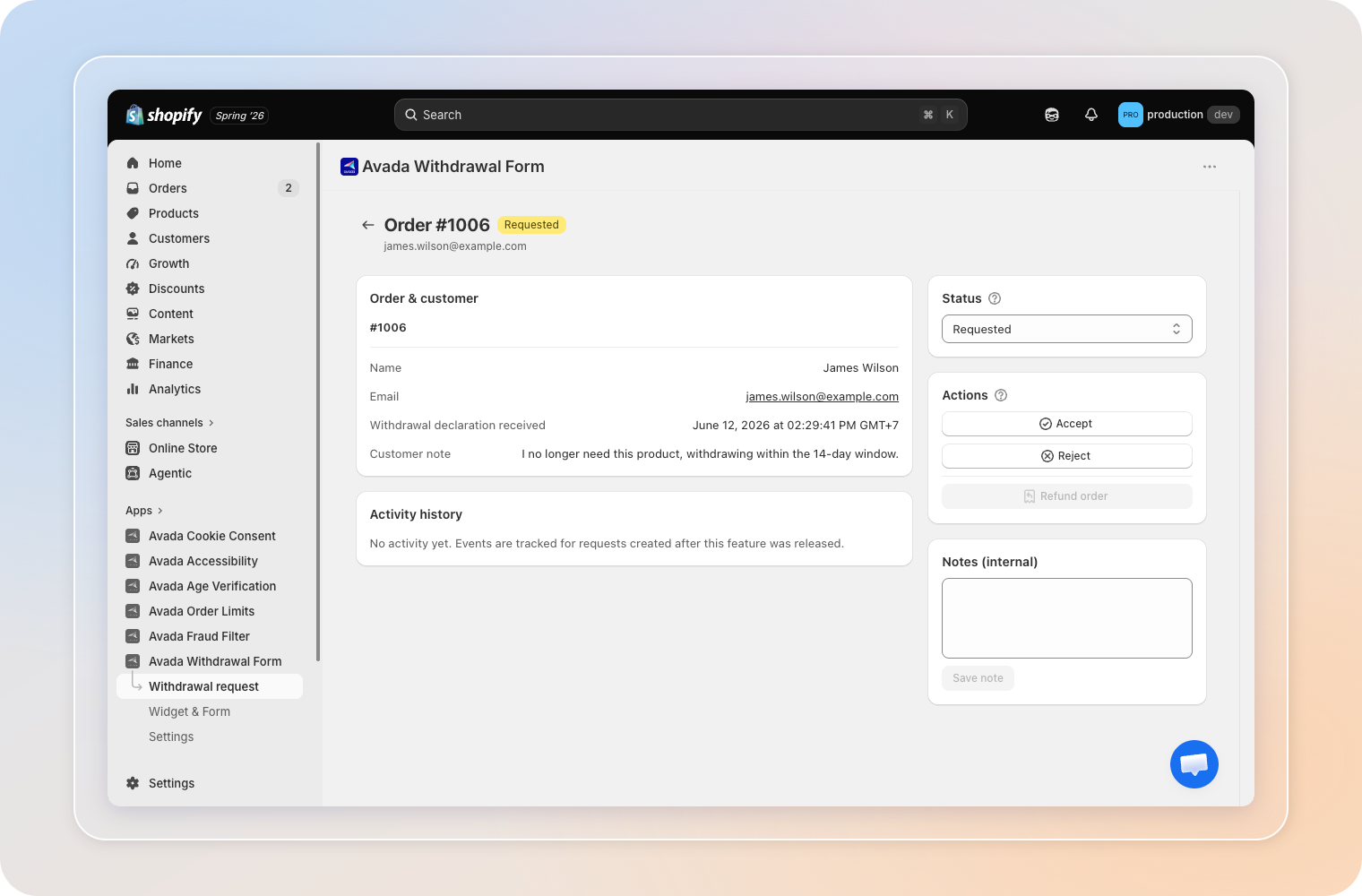The image size is (1362, 896).
Task: Click the Content image icon
Action: coord(133,314)
